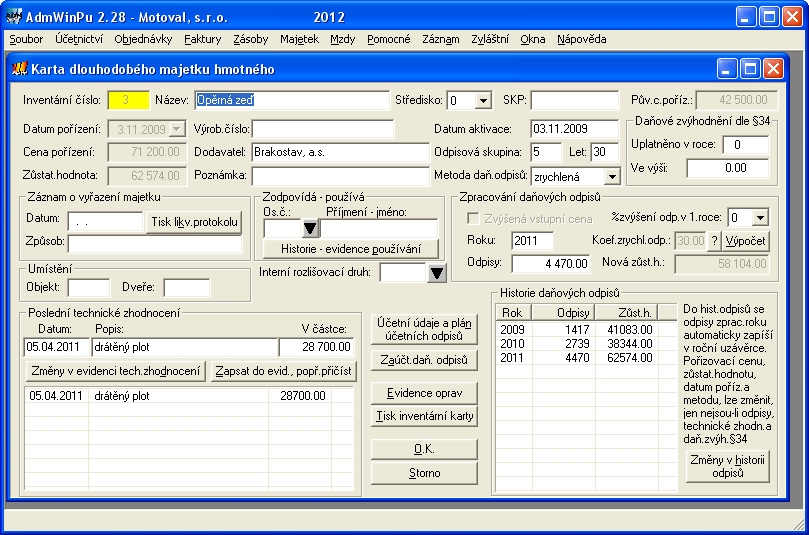Click Historie - evidence používání button
Screen dimensions: 809x535
click(x=351, y=249)
